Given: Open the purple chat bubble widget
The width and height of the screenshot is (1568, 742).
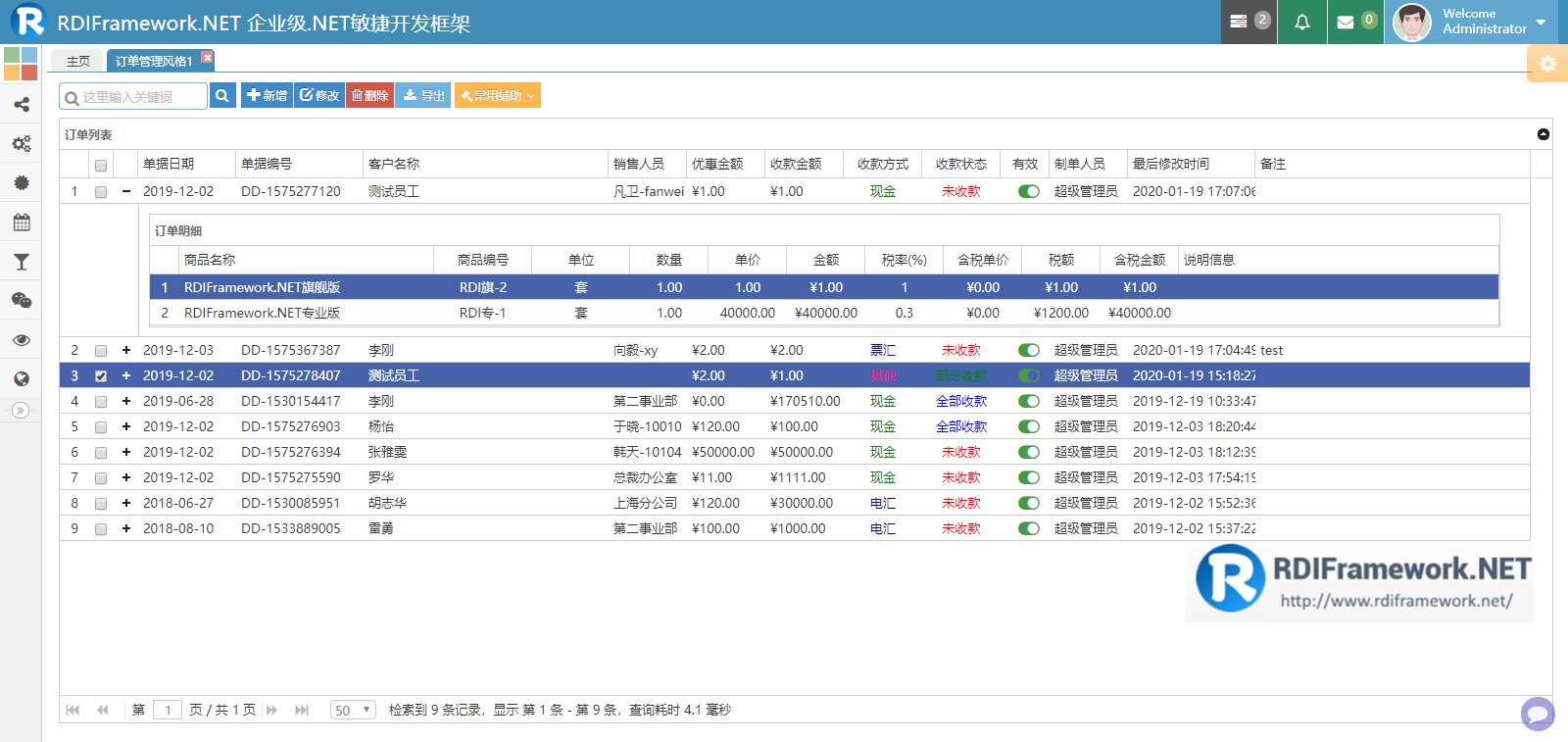Looking at the screenshot, I should (1538, 713).
